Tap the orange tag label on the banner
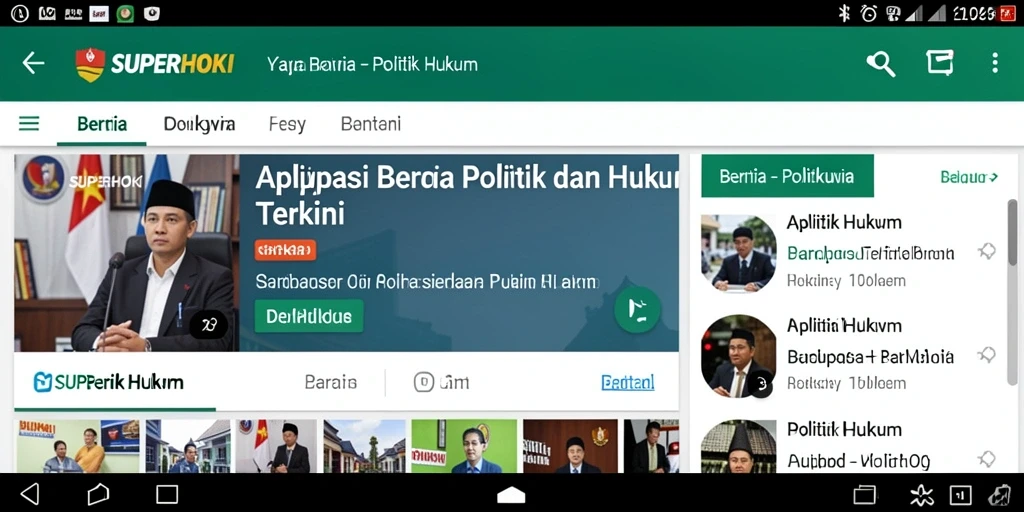 [x=285, y=249]
